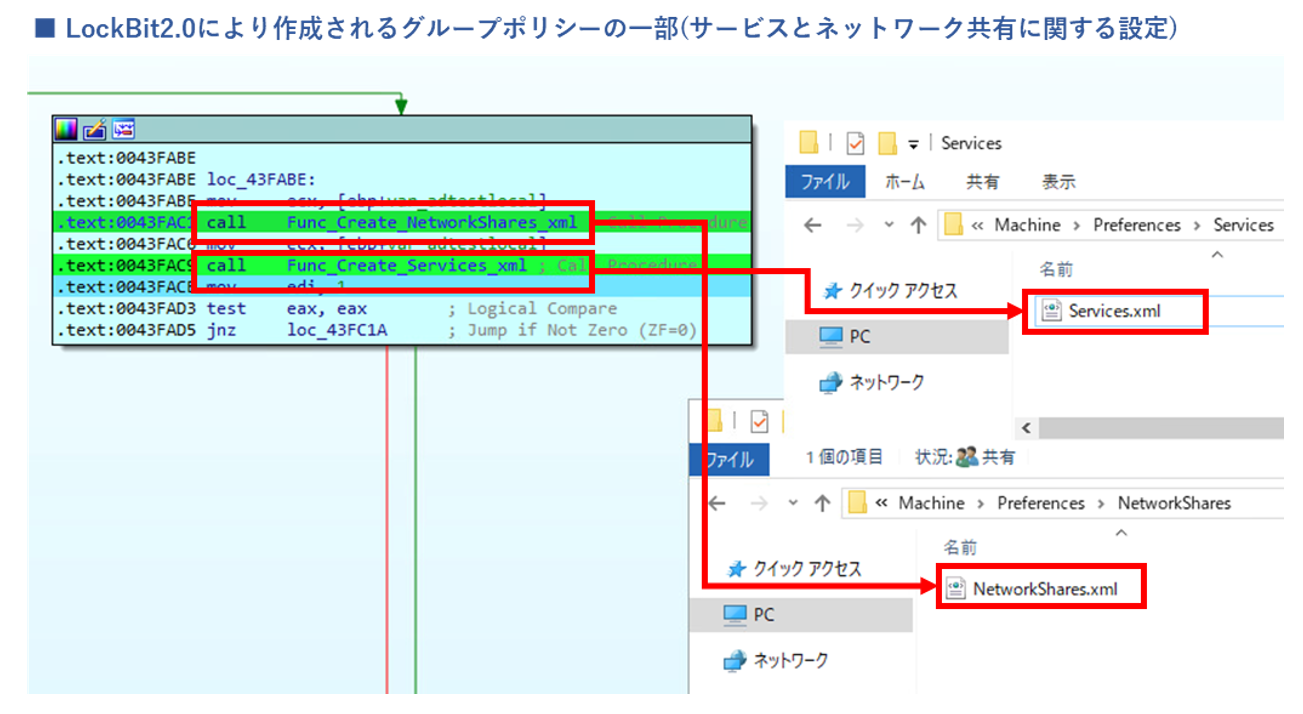
Task: Switch to the 表示 ribbon tab
Action: [x=1059, y=182]
